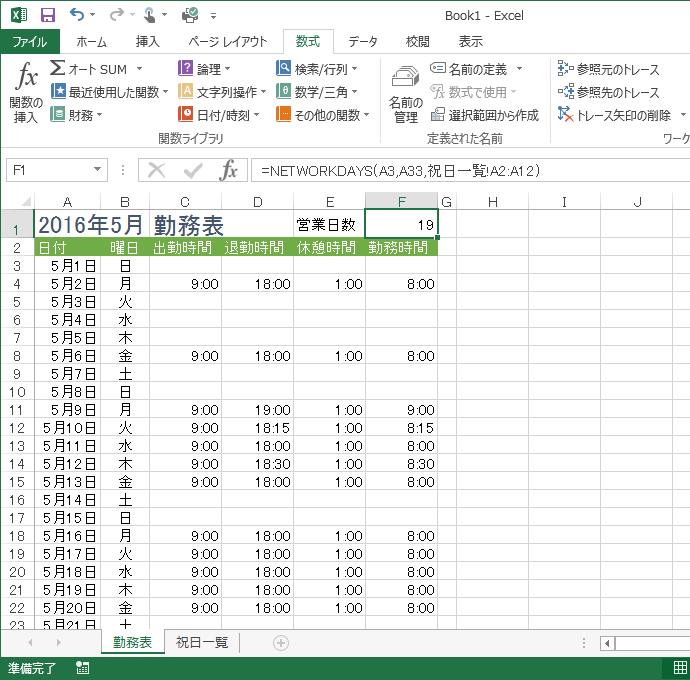Screen dimensions: 690x680
Task: Click the sheet tab scroll right arrow
Action: (59, 643)
